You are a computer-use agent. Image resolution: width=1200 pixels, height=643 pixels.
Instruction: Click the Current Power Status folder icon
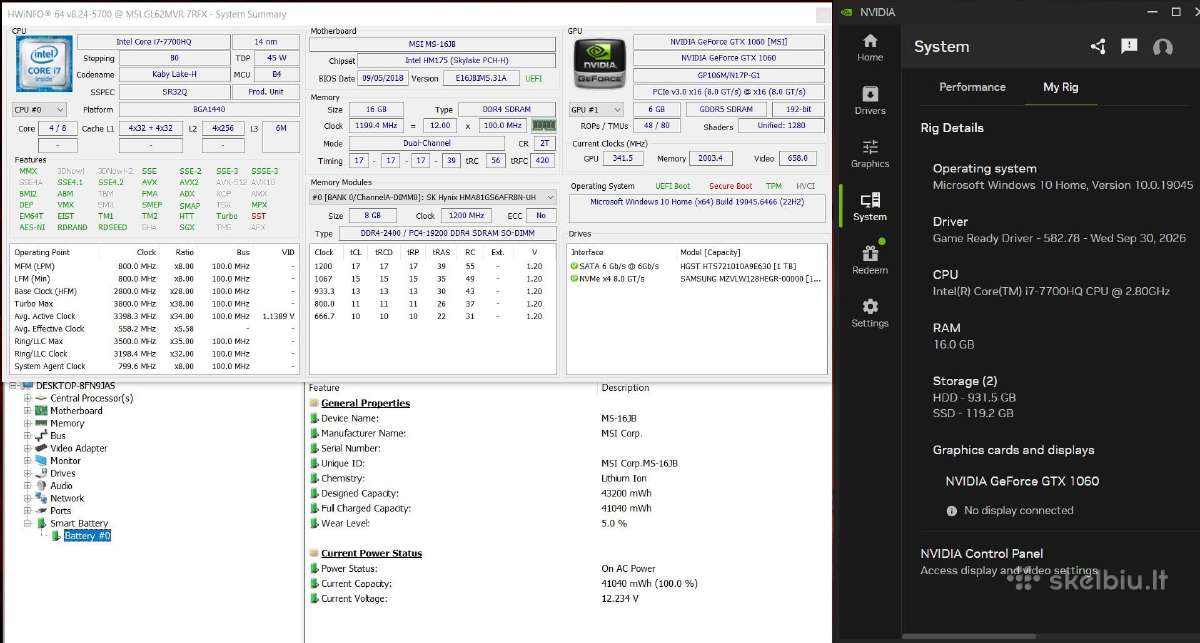pos(314,553)
